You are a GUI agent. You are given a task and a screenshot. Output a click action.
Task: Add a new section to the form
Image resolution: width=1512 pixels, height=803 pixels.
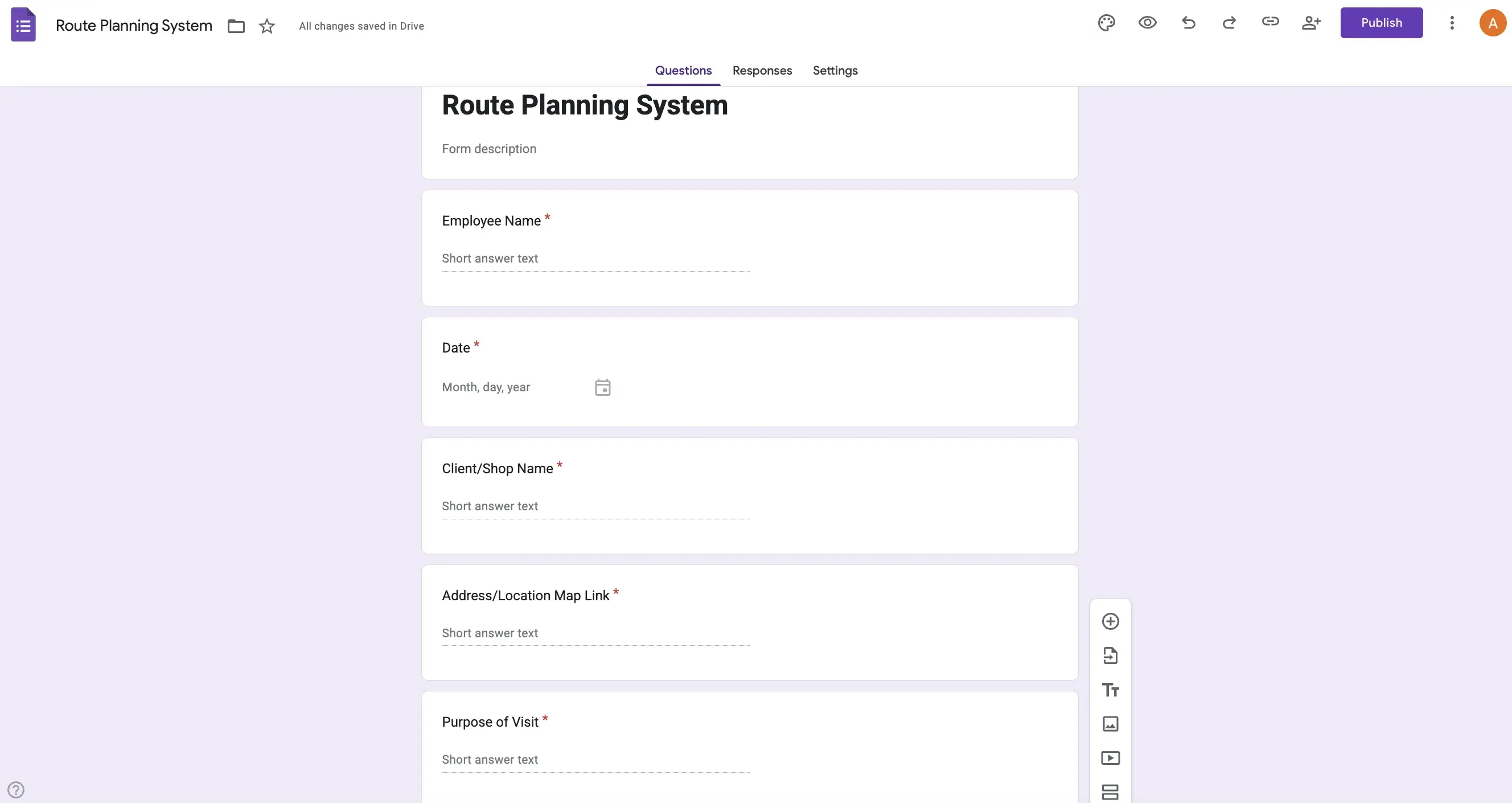pos(1111,791)
